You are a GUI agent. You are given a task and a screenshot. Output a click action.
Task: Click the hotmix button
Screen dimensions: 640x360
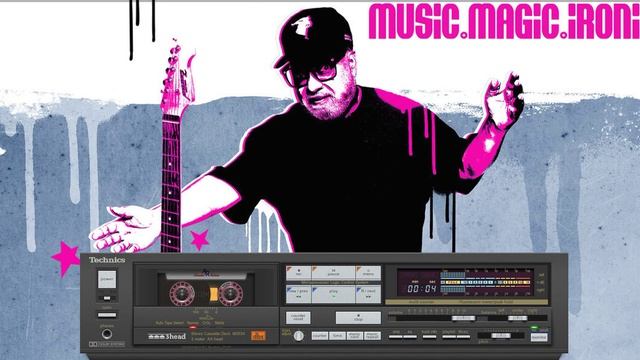click(x=539, y=337)
